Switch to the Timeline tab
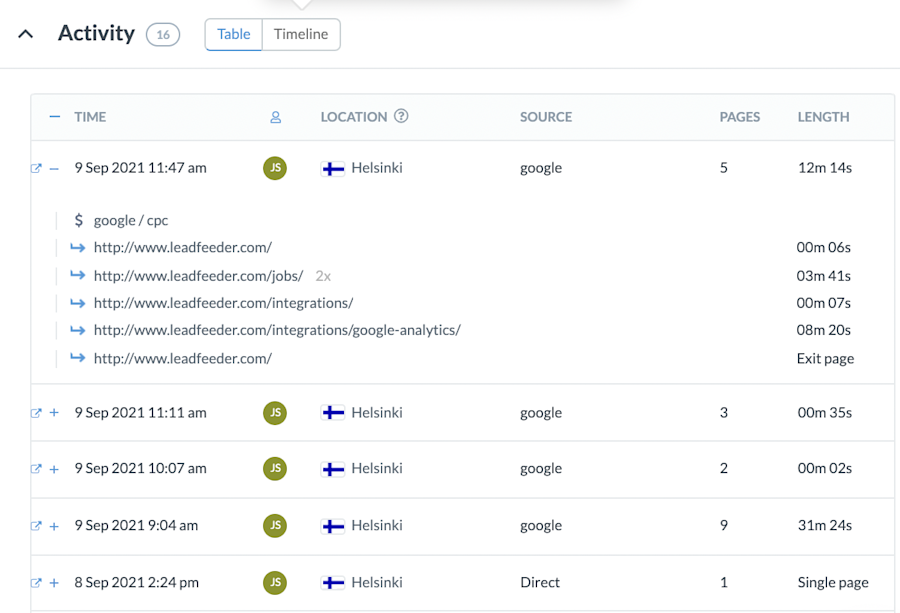This screenshot has width=900, height=613. tap(301, 34)
